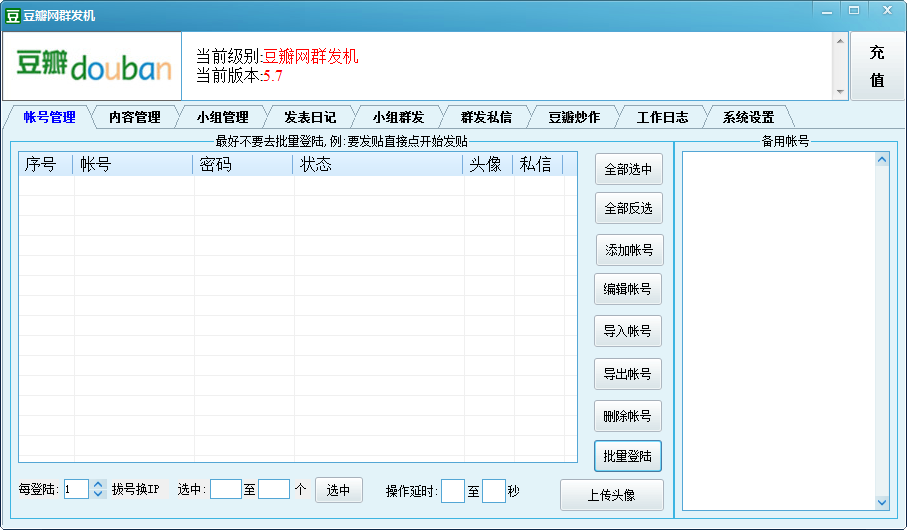
Task: Click scroll-down arrow in 备用帐号 list
Action: coord(882,502)
